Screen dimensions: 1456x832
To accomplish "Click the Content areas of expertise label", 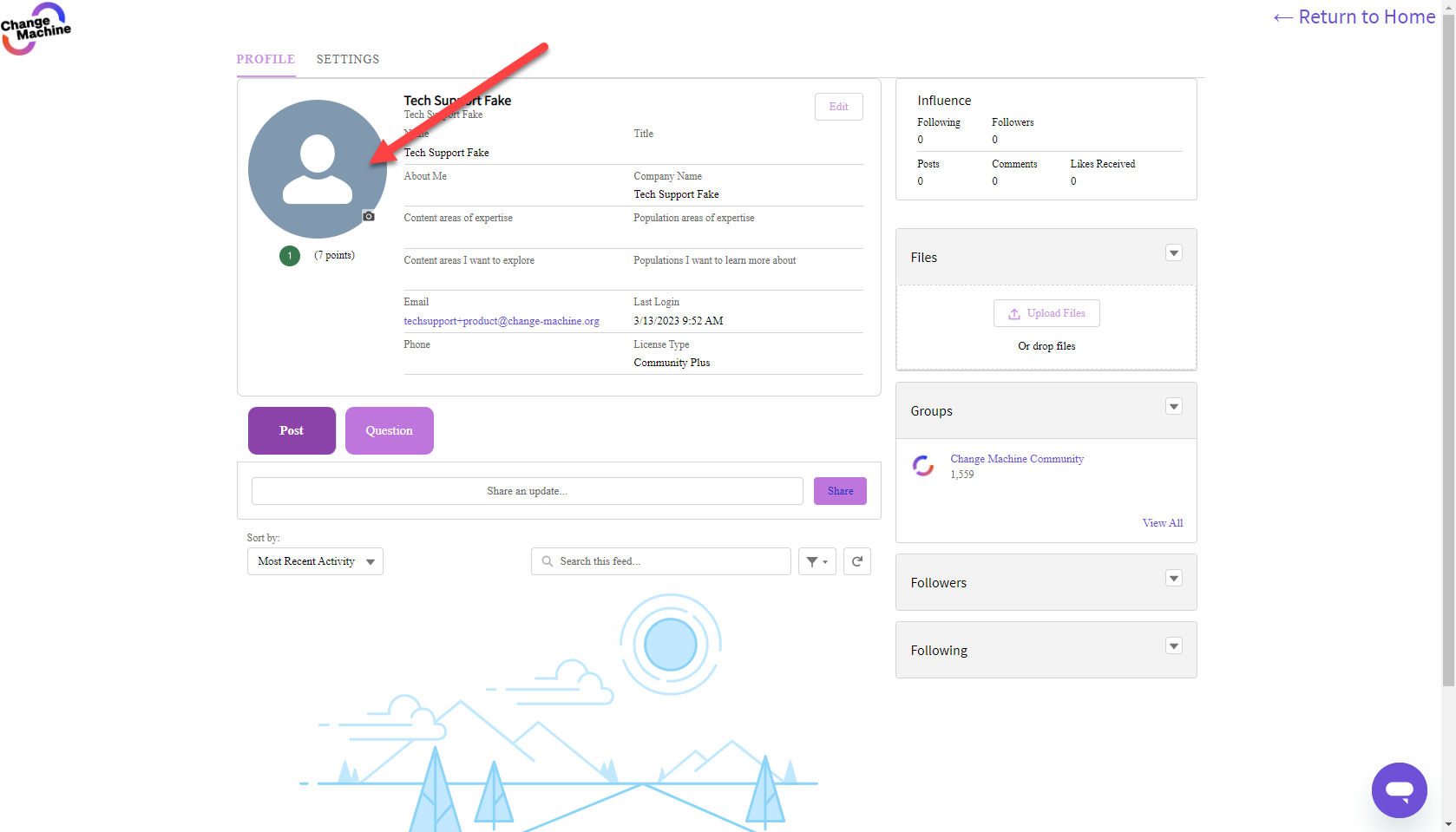I will [x=458, y=218].
